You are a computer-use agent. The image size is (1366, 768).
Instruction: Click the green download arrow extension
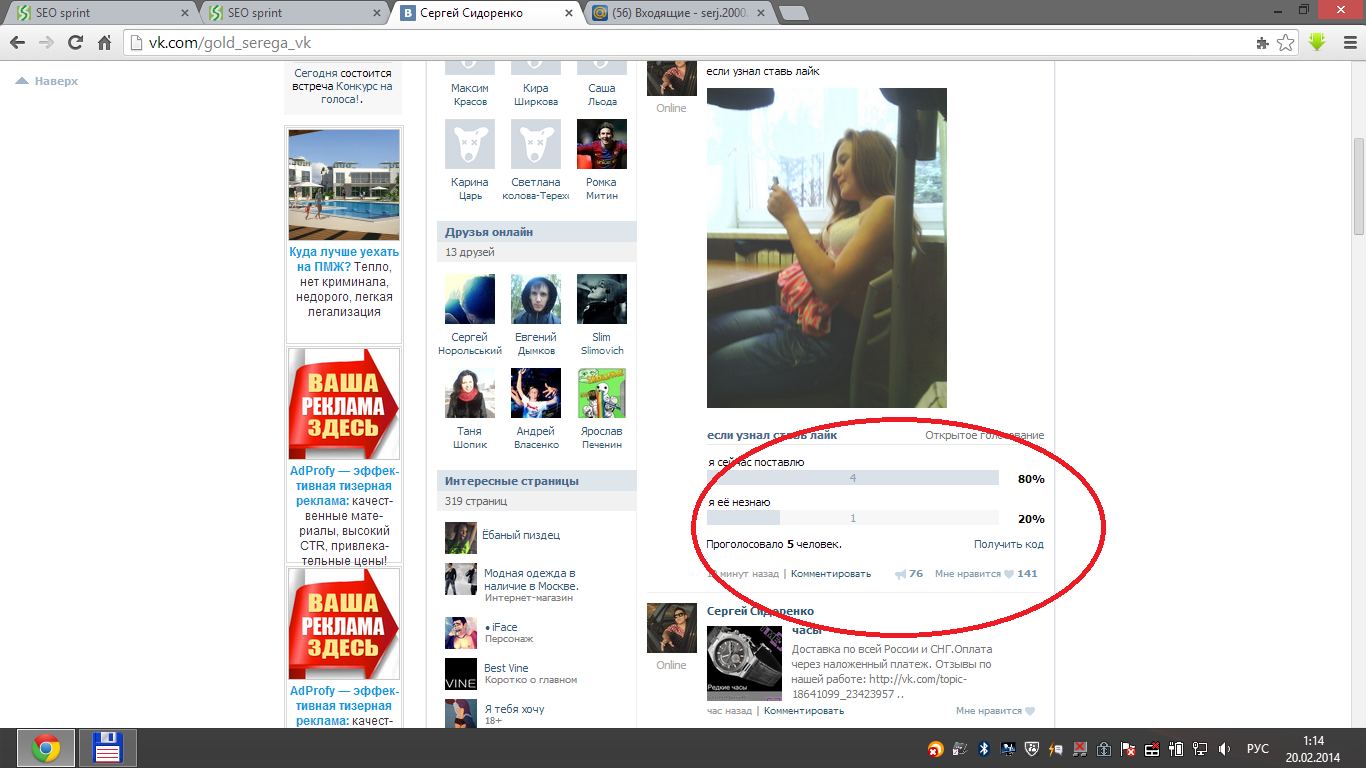(1316, 43)
